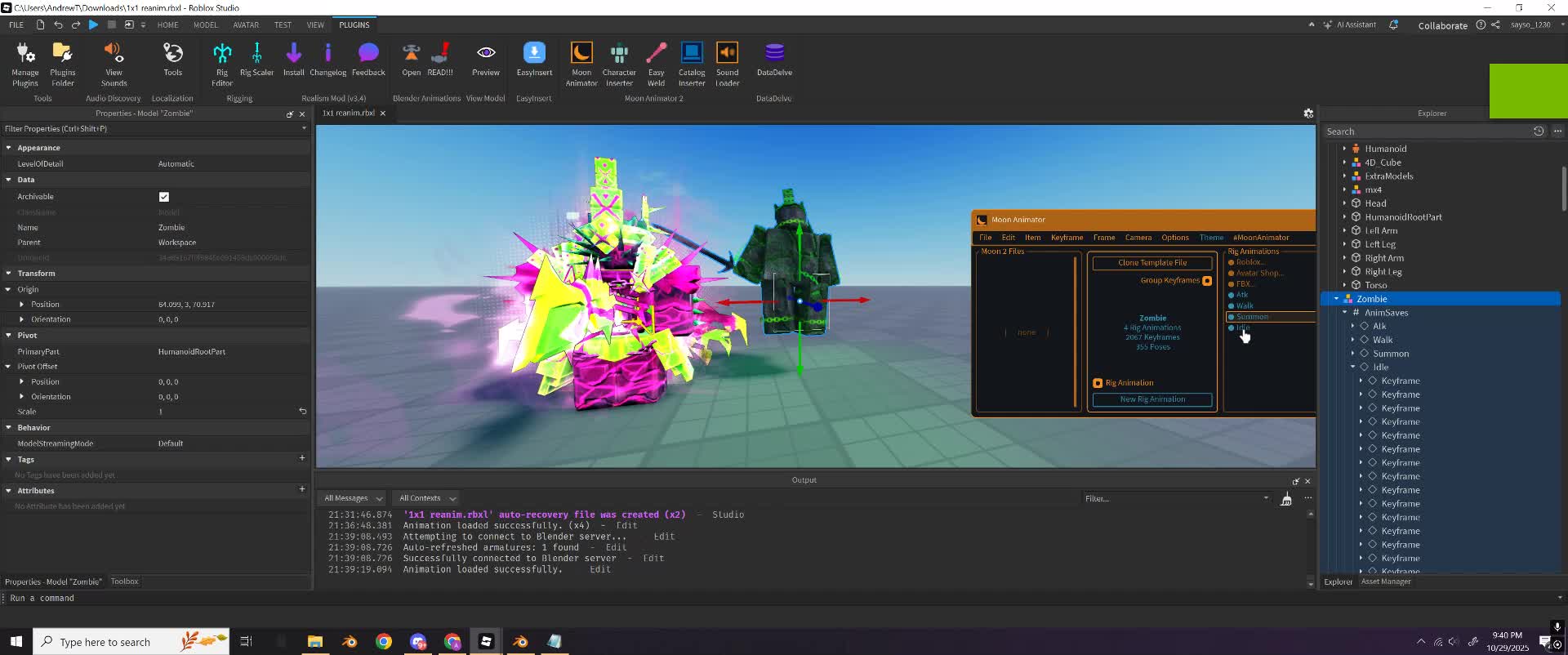This screenshot has width=1568, height=655.
Task: Open the Blender Animations plugin
Action: click(411, 60)
